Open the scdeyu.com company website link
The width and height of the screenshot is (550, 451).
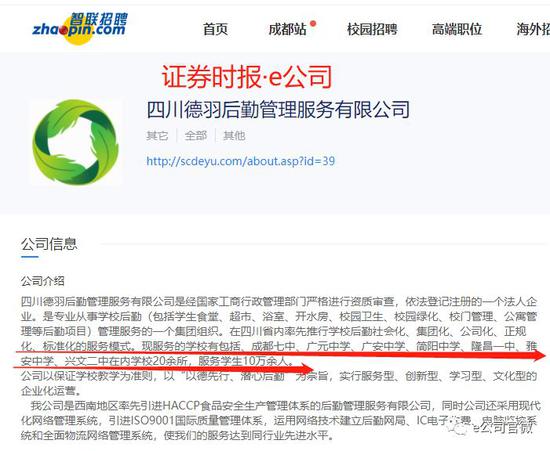click(241, 161)
